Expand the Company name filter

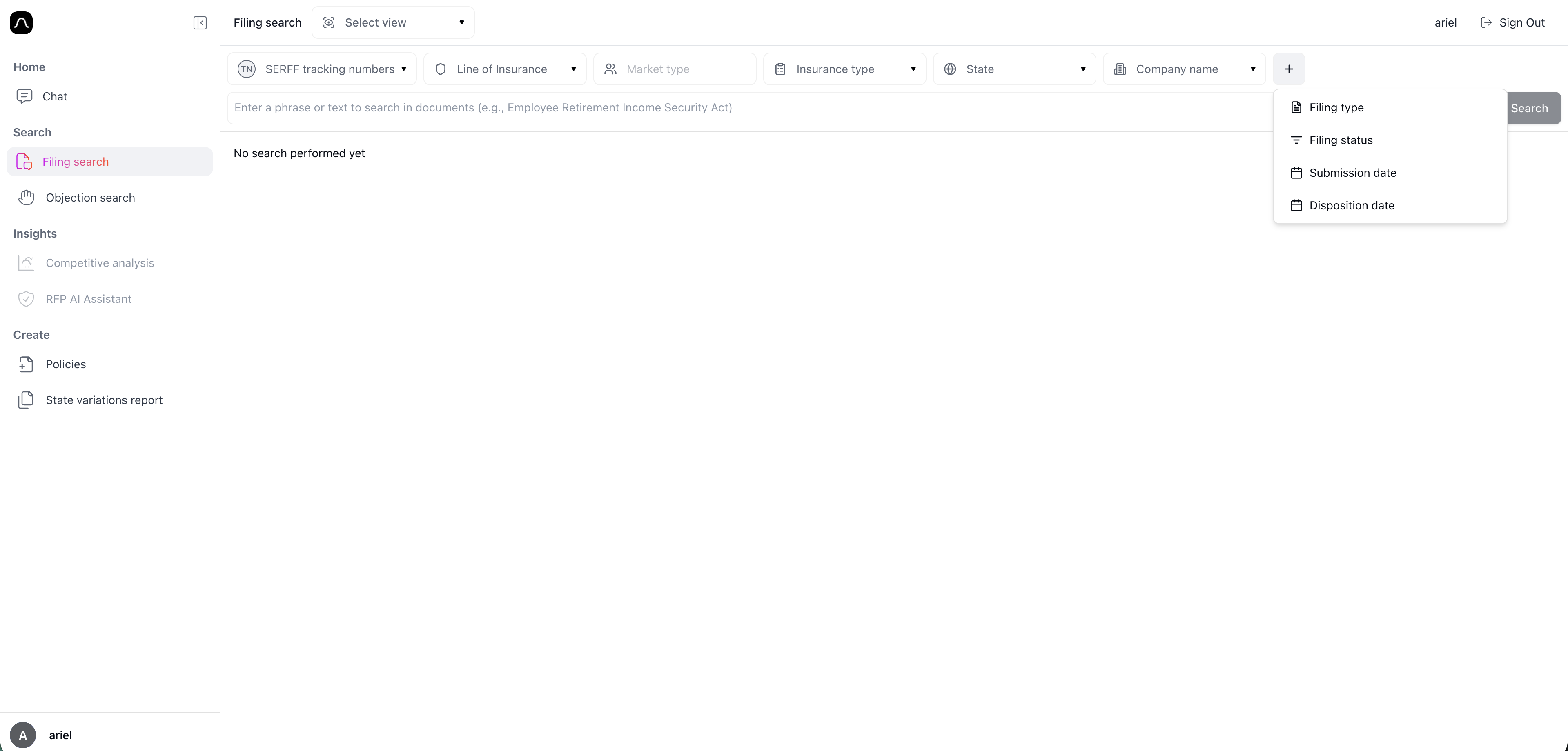click(1184, 69)
